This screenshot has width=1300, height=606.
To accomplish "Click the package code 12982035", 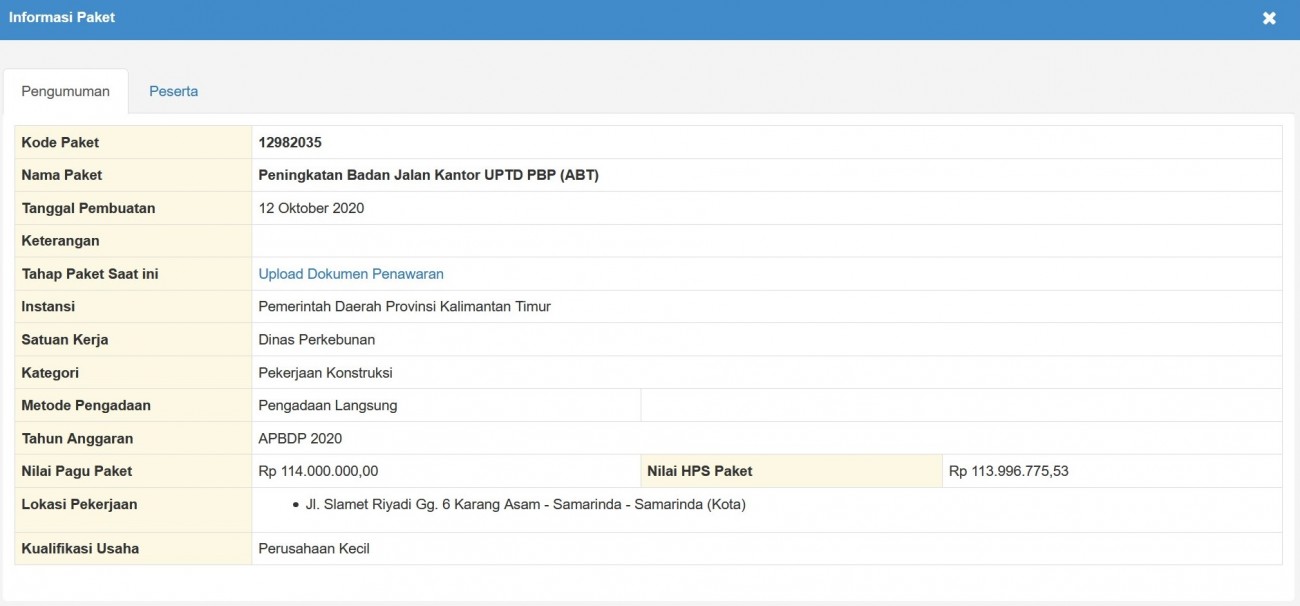I will point(290,142).
